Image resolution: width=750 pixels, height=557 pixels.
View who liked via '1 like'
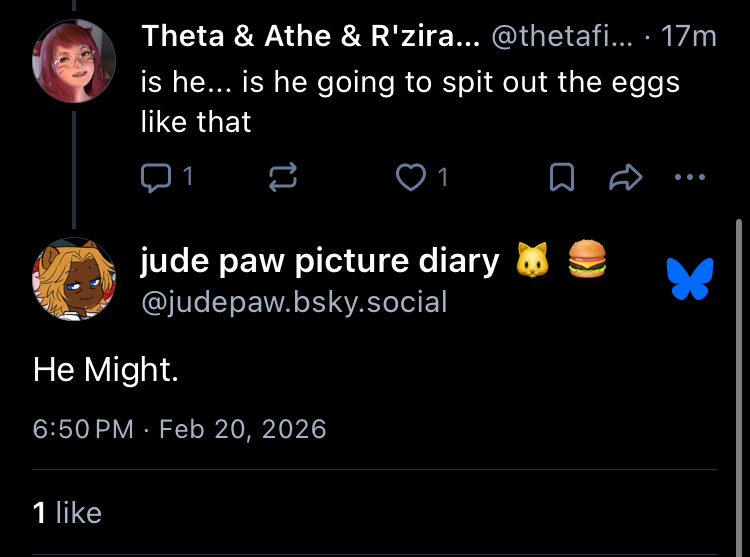[67, 513]
